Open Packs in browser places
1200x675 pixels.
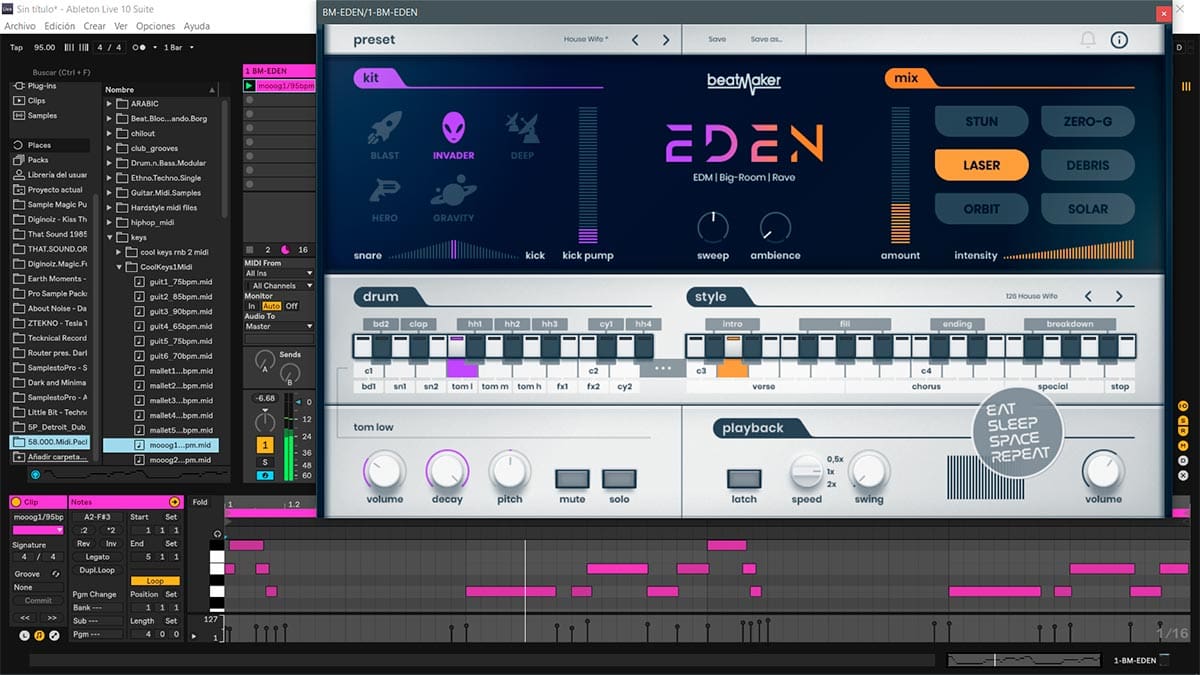coord(38,160)
